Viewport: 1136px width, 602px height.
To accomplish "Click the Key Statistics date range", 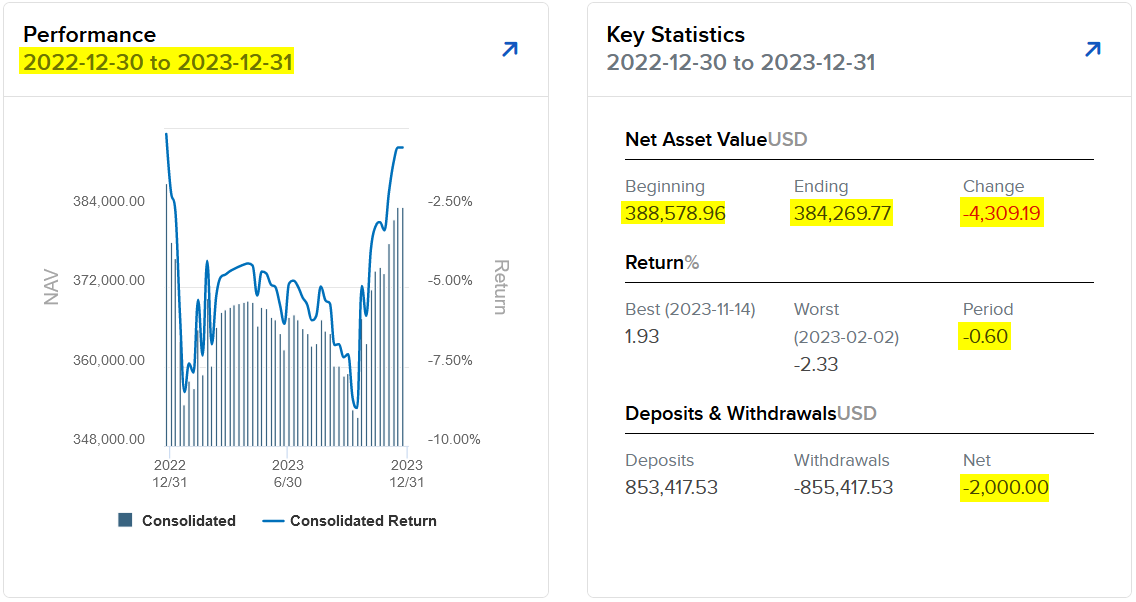I will [741, 63].
